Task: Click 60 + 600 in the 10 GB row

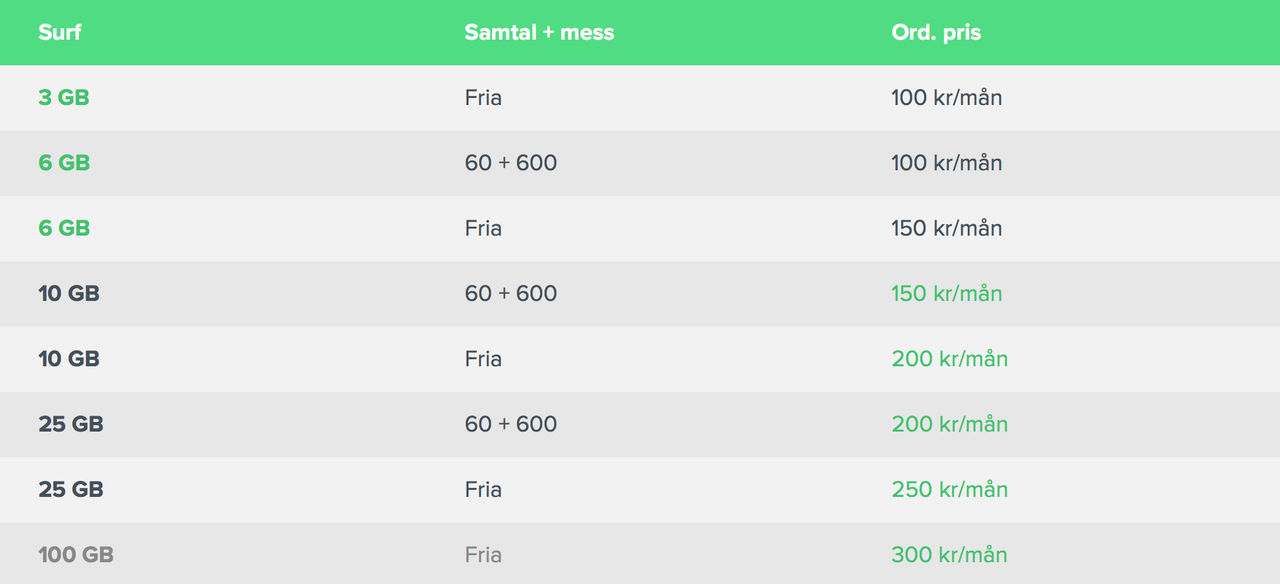Action: (510, 293)
